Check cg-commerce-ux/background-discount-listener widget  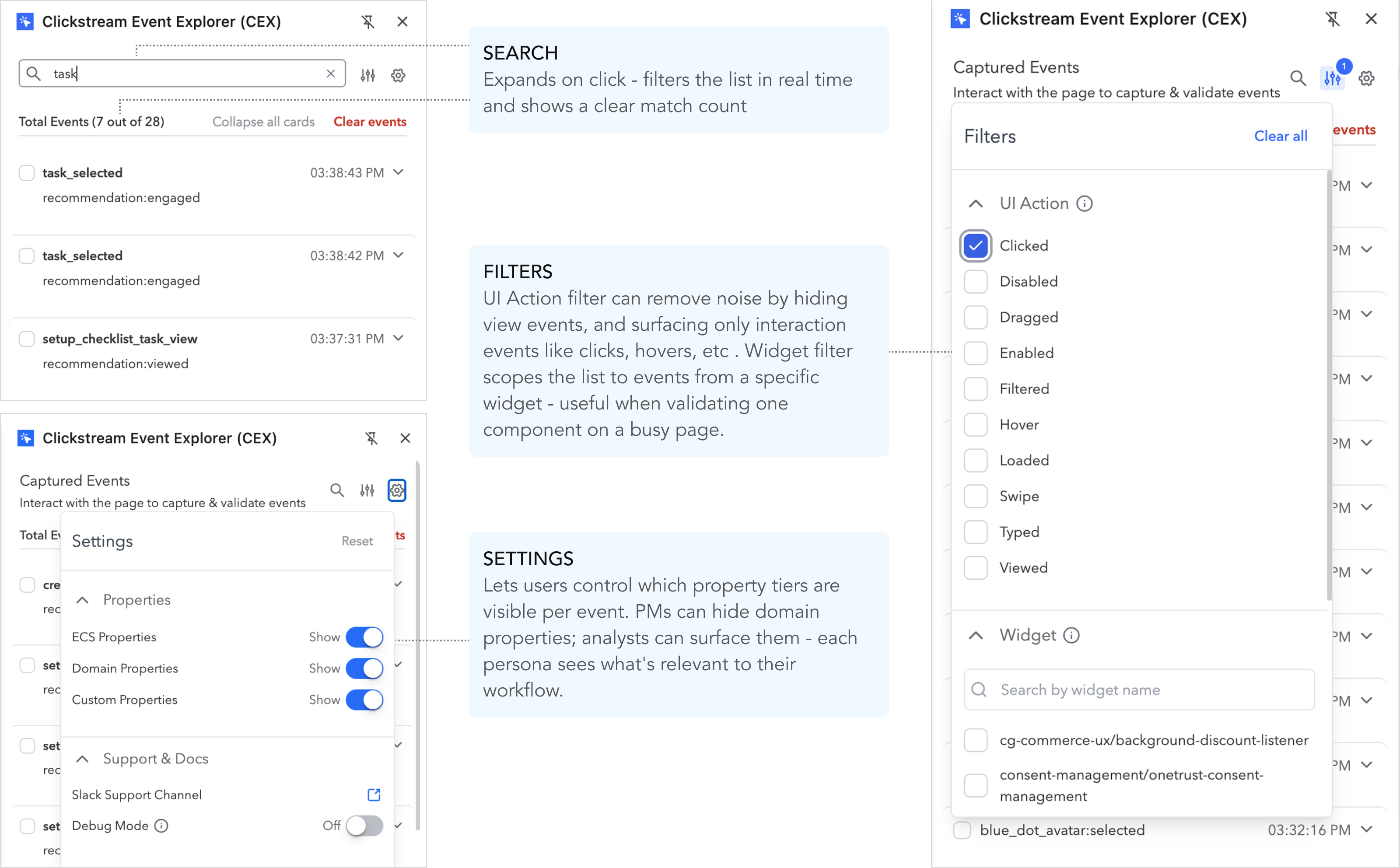pyautogui.click(x=975, y=740)
